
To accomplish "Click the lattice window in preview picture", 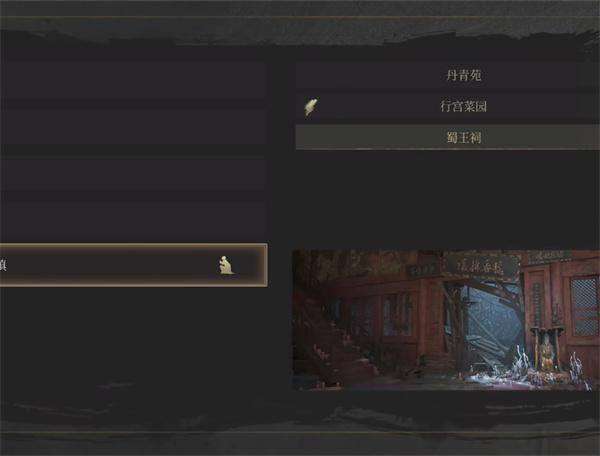I will click(583, 306).
